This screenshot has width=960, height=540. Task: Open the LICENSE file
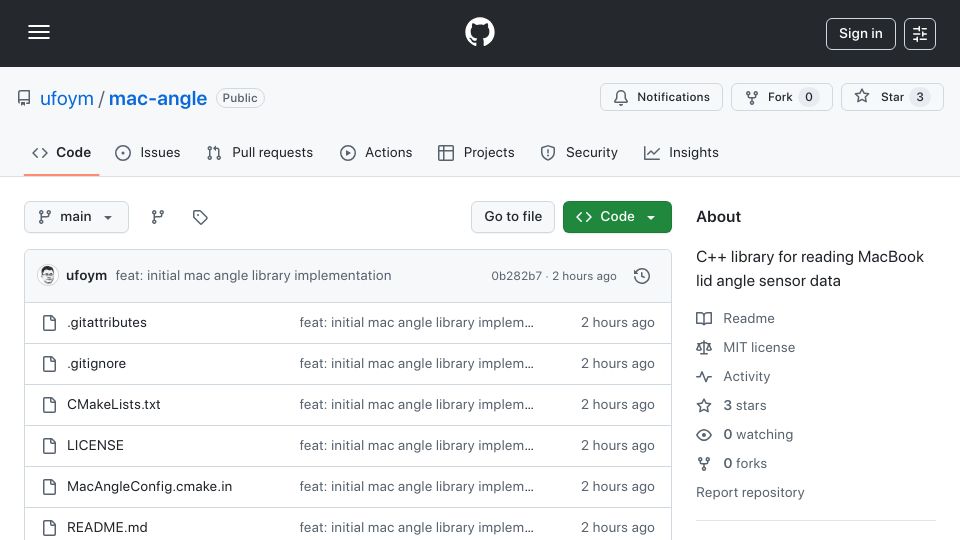96,446
